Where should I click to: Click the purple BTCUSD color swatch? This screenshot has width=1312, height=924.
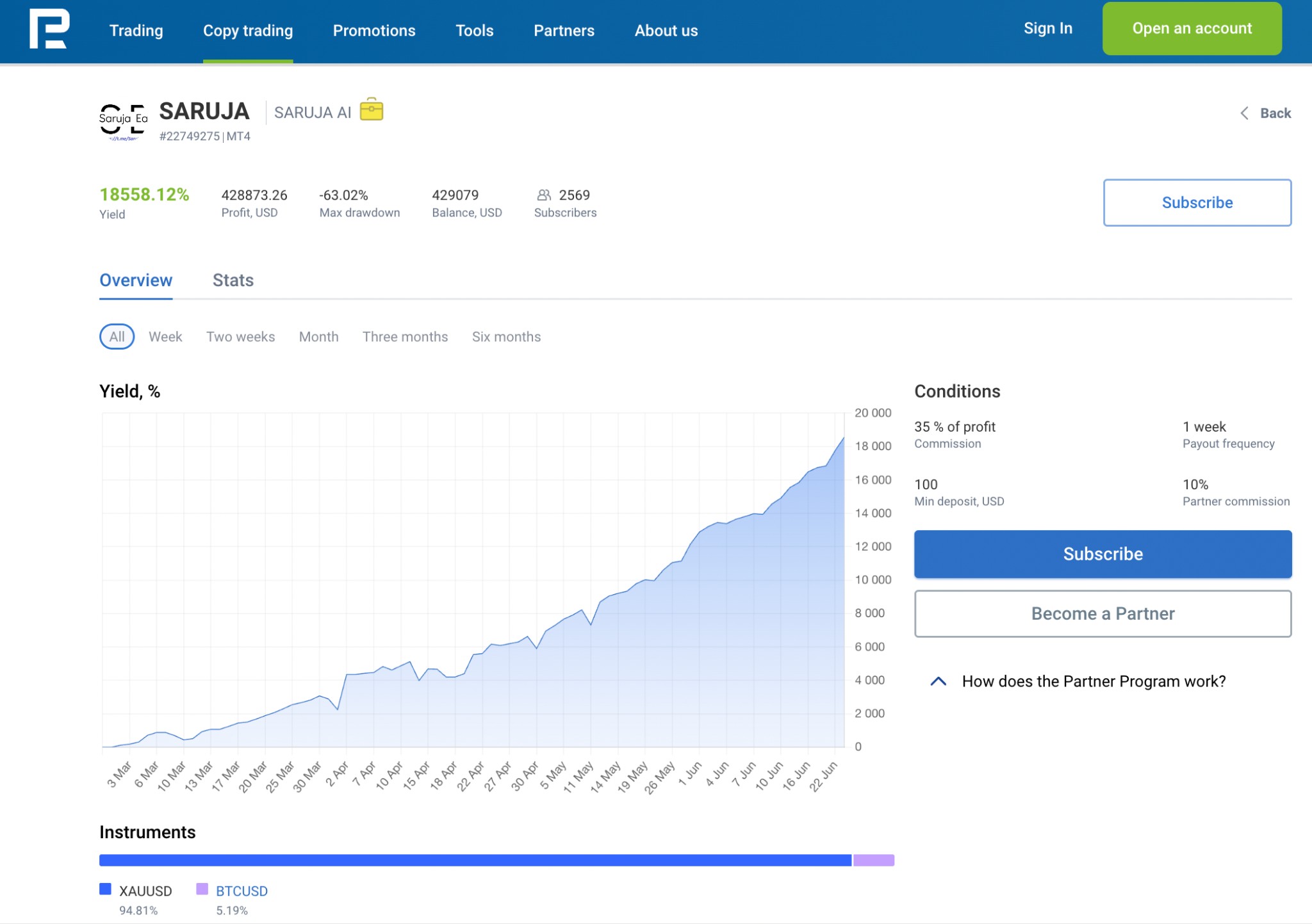coord(202,889)
